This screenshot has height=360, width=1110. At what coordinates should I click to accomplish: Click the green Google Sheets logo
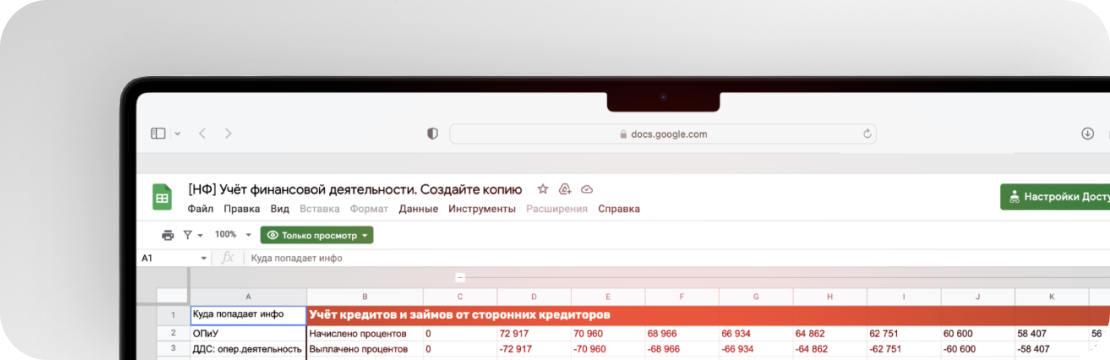tap(162, 197)
